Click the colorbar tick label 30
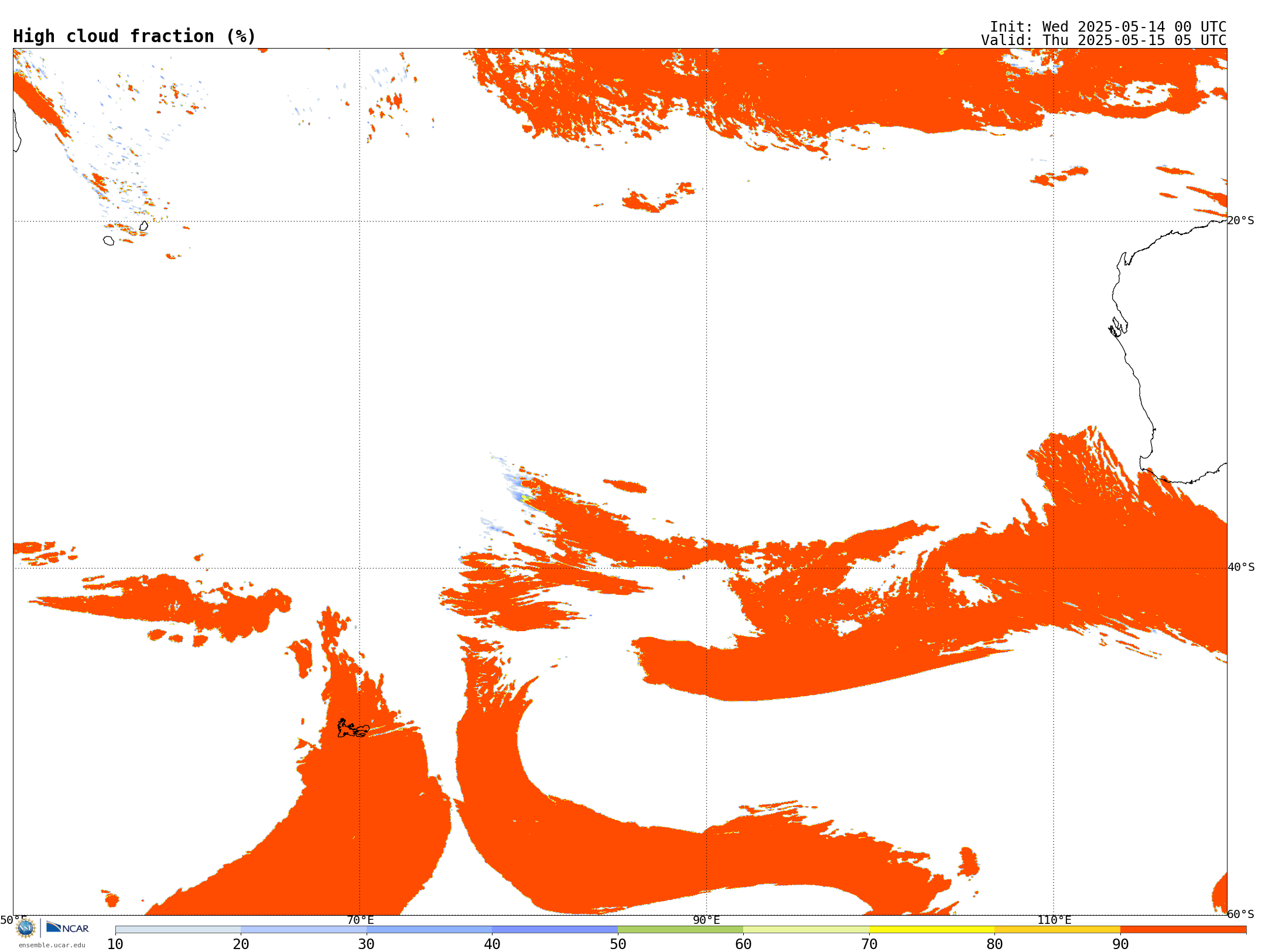This screenshot has height=952, width=1265. click(x=367, y=944)
